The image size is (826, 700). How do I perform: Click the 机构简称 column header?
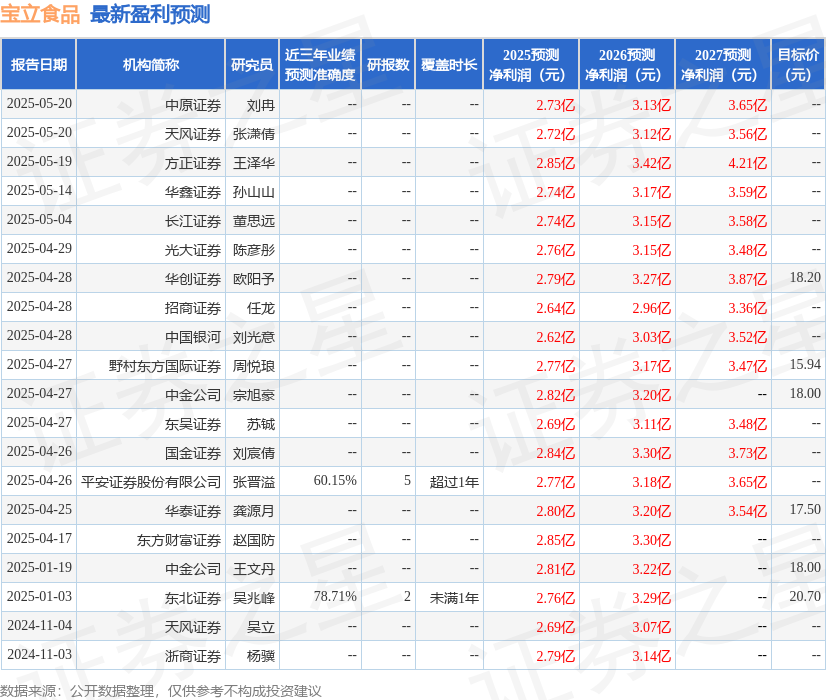click(151, 65)
